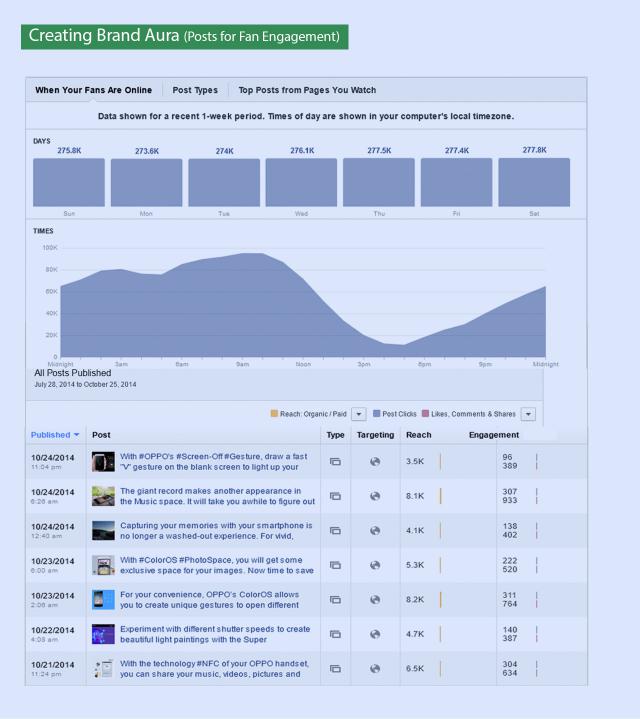
Task: Select the Wednesday bar showing 276.1K
Action: pyautogui.click(x=301, y=181)
